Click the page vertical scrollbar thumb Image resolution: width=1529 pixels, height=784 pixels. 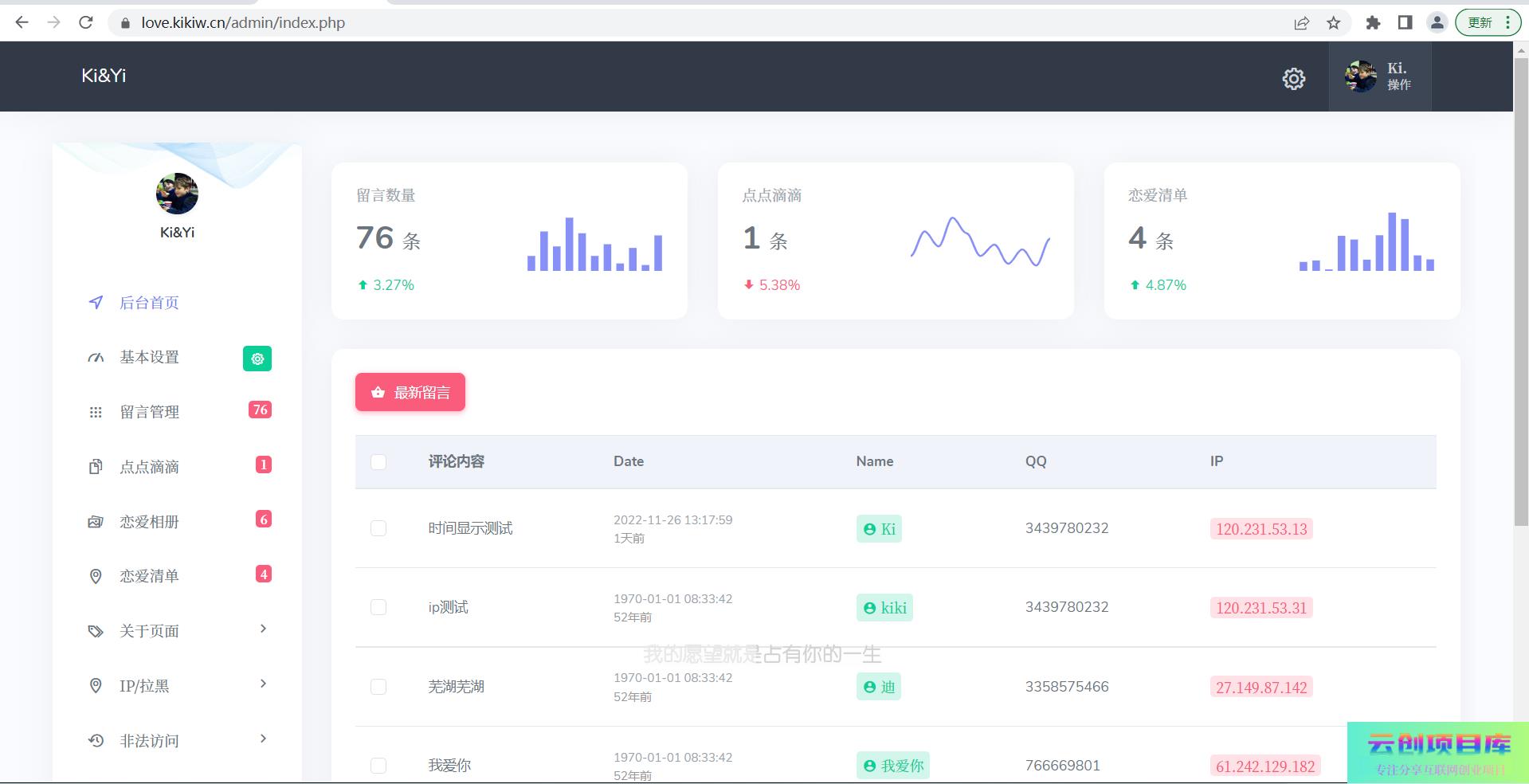[x=1520, y=287]
